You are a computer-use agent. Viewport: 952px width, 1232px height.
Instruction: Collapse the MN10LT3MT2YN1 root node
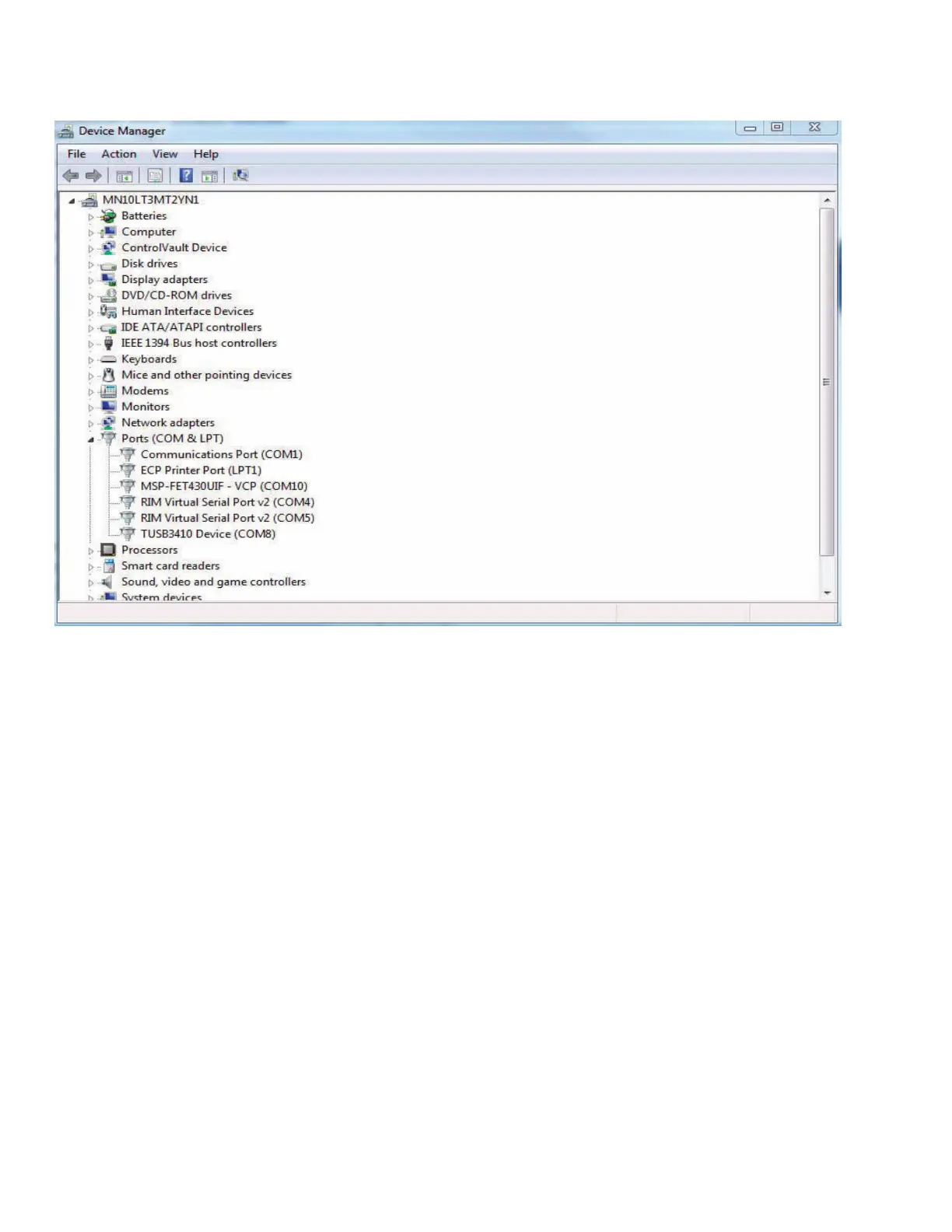pyautogui.click(x=72, y=201)
